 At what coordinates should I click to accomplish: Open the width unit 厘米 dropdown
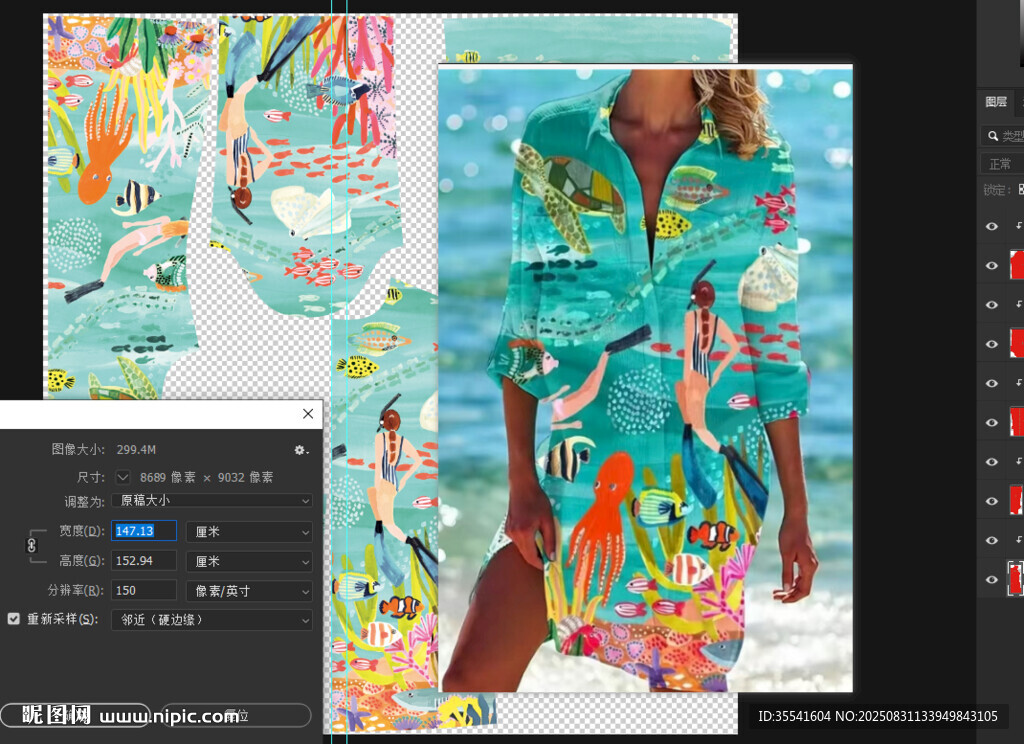(x=249, y=531)
